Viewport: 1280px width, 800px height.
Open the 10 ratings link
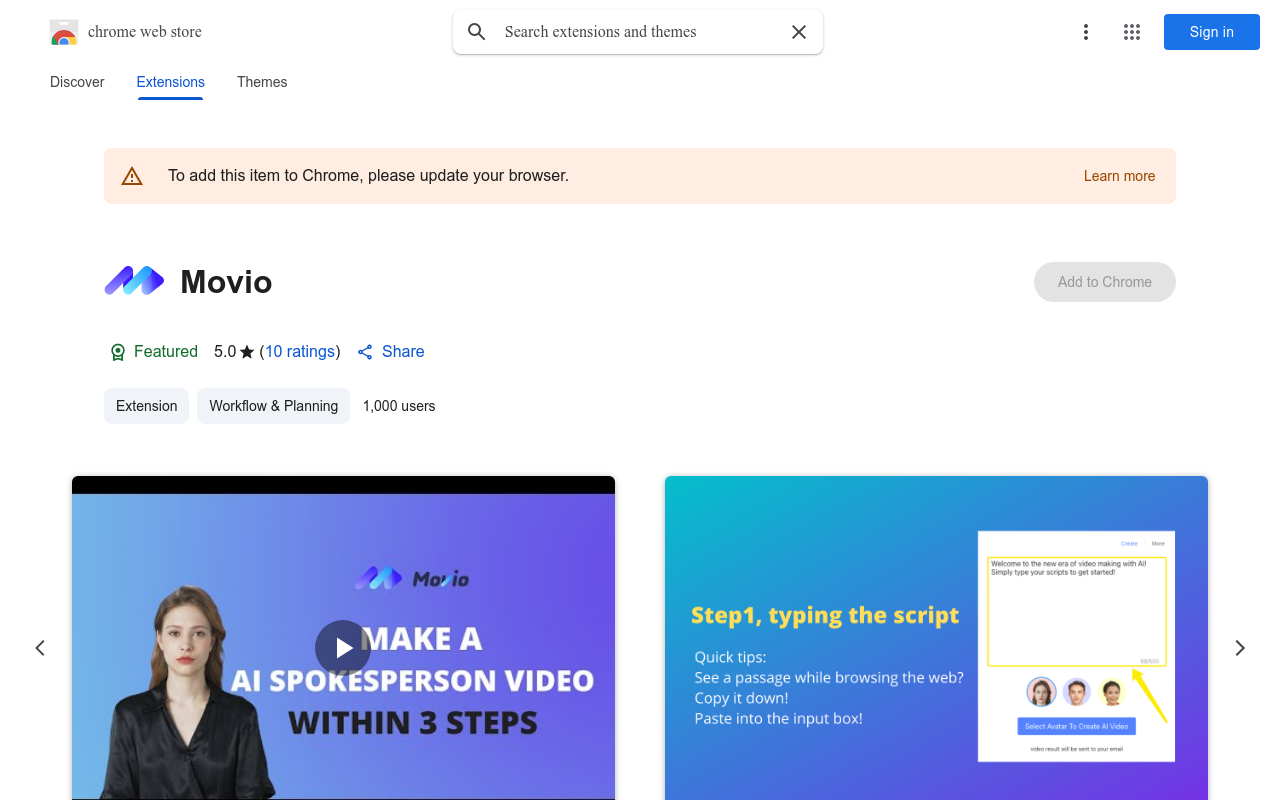tap(300, 352)
